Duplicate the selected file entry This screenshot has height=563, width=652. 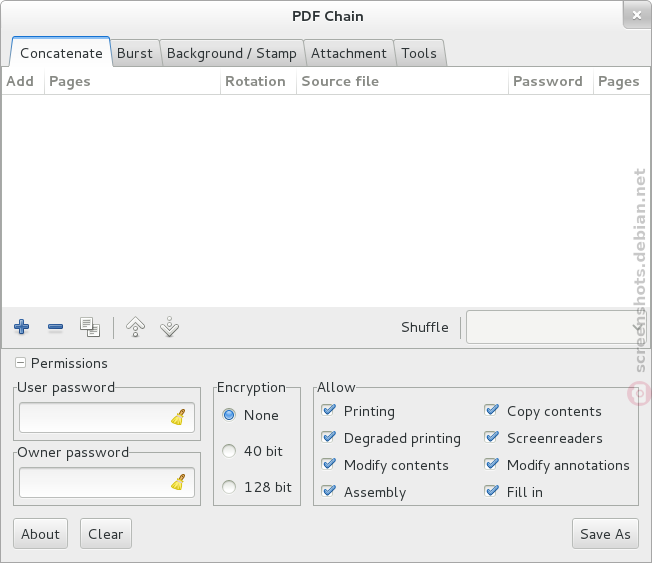[x=90, y=327]
